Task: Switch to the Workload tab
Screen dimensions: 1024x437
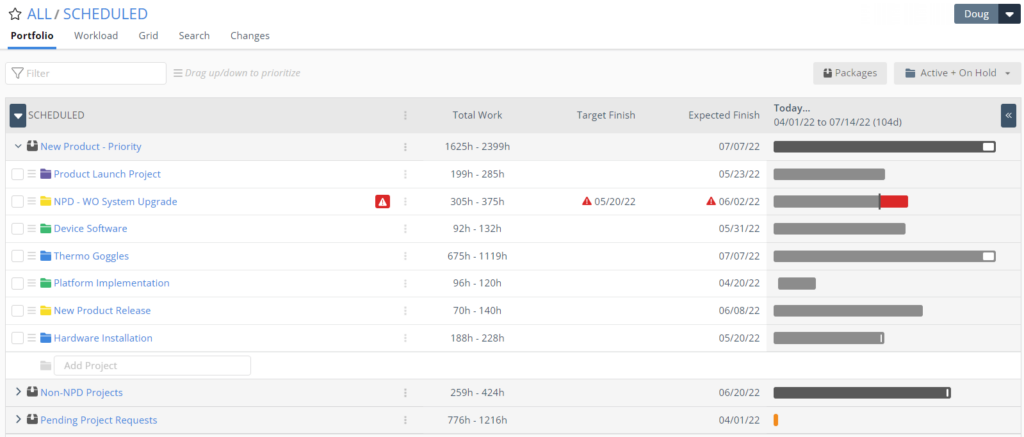Action: (96, 36)
